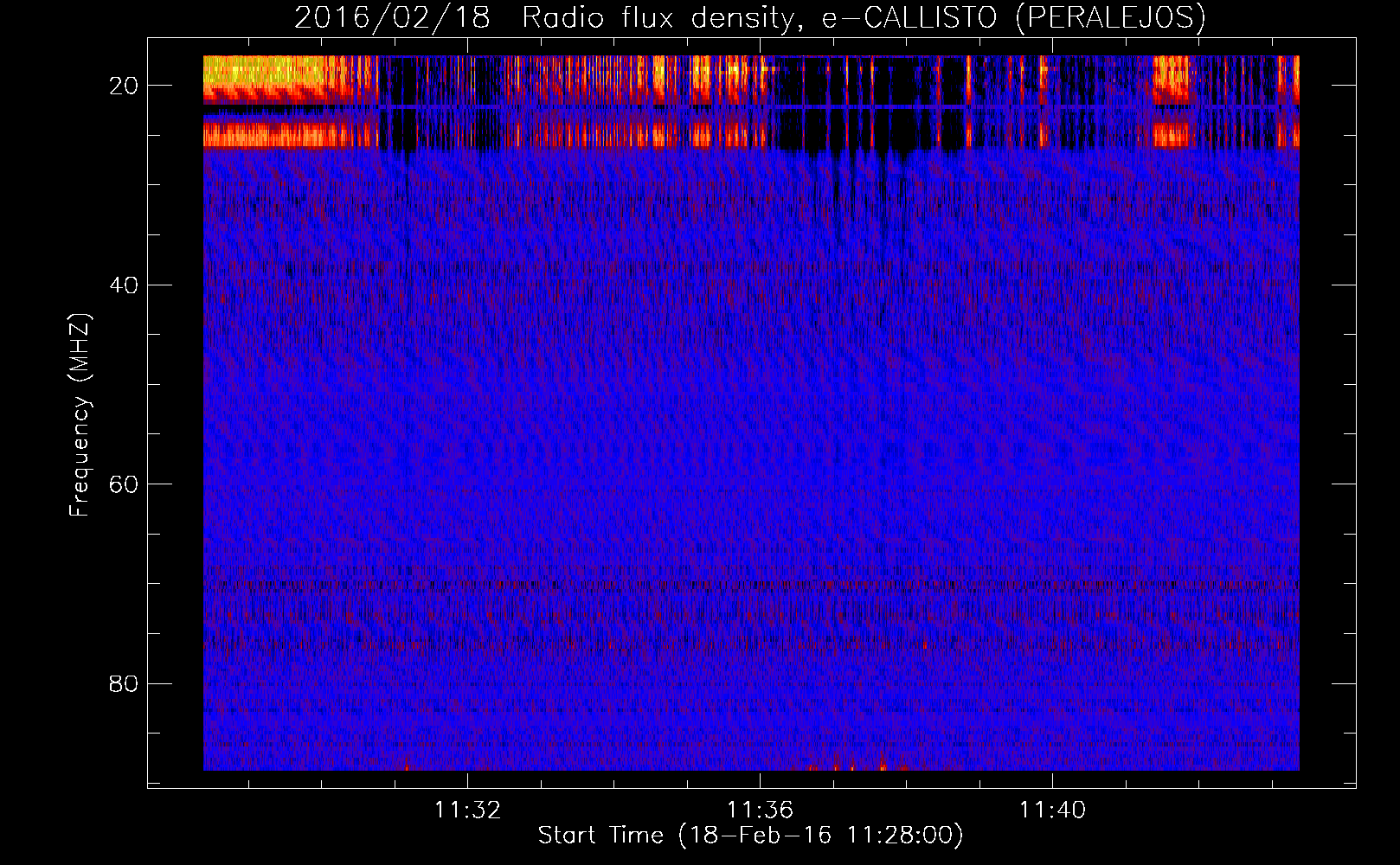The height and width of the screenshot is (865, 1400).
Task: Click the plot title mentioning e-CALLISTO (PERALEJOS)
Action: pyautogui.click(x=749, y=18)
